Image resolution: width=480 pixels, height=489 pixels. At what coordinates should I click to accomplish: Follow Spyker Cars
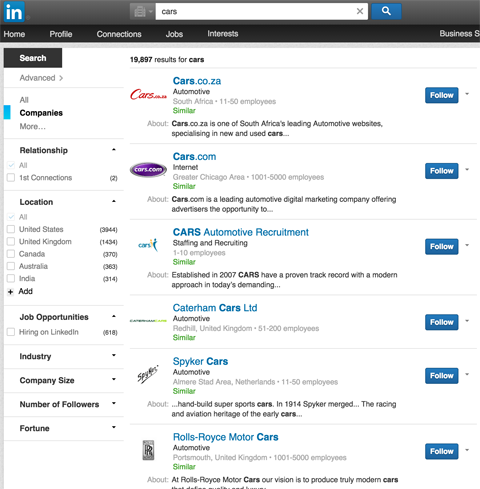point(442,376)
